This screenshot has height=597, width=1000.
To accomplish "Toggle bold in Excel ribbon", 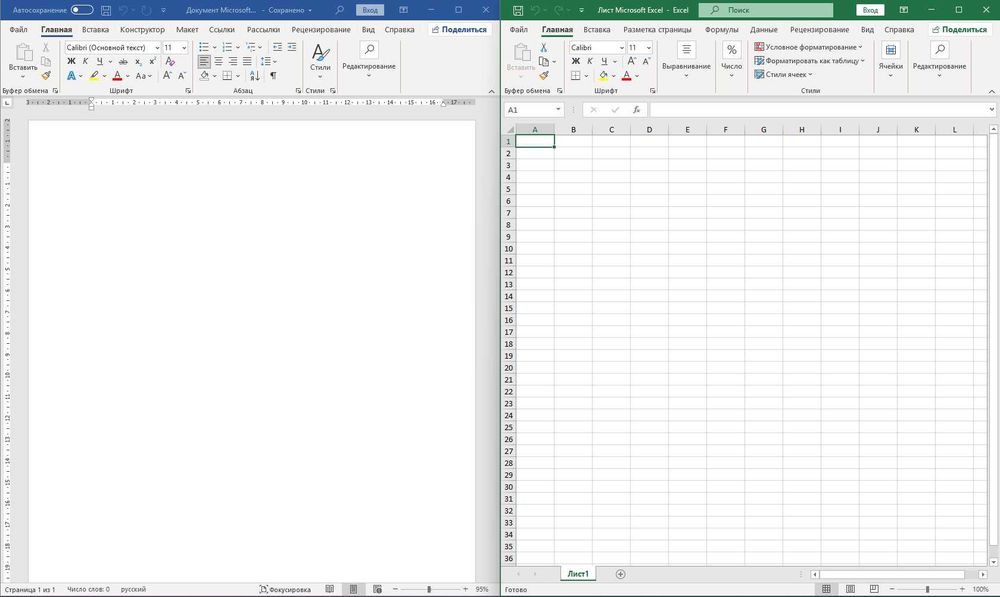I will [x=576, y=61].
